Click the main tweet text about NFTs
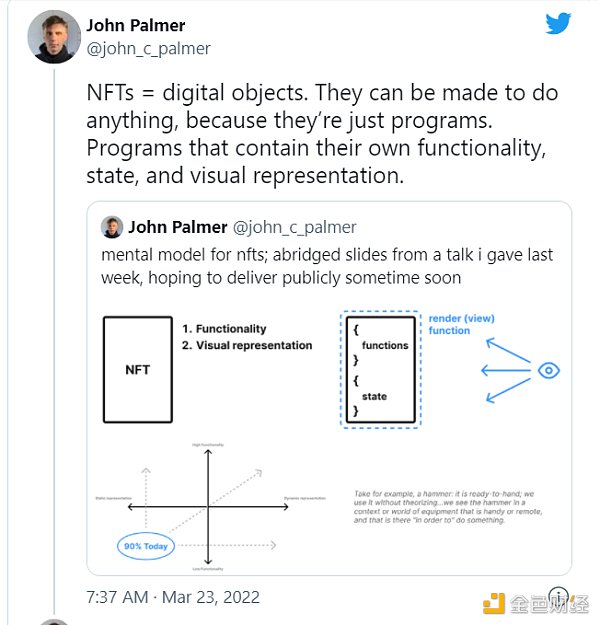Screen dimensions: 600x625 pos(322,134)
